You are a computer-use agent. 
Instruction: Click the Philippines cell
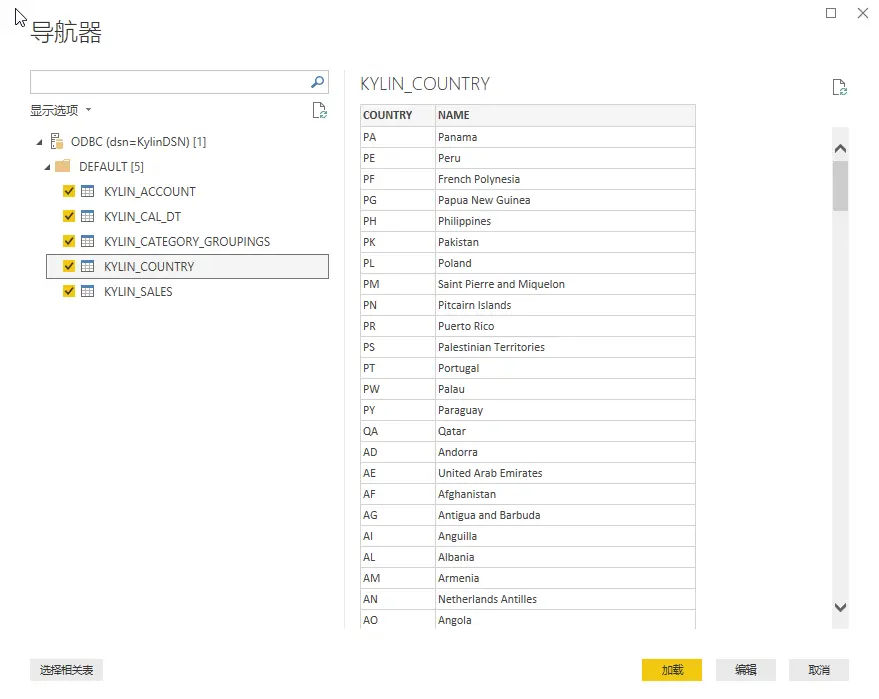pyautogui.click(x=565, y=221)
